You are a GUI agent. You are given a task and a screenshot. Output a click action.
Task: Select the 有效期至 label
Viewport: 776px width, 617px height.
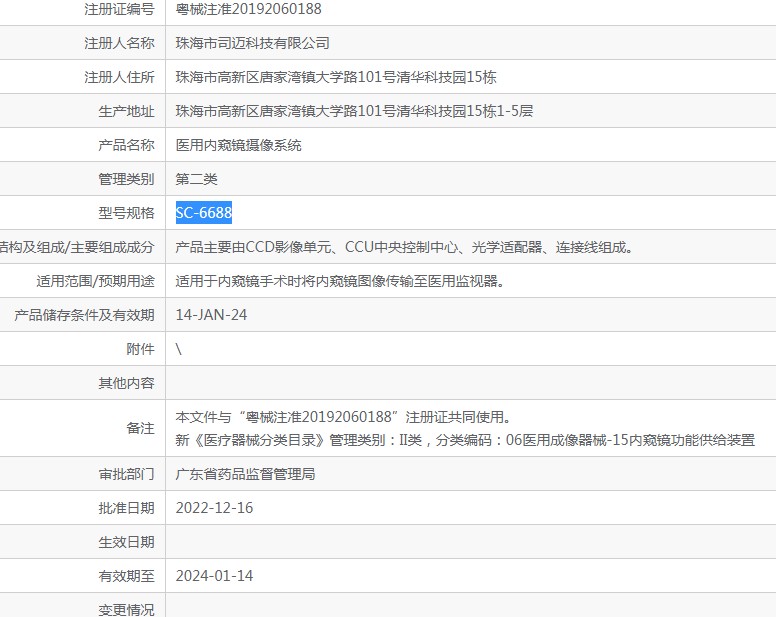126,576
